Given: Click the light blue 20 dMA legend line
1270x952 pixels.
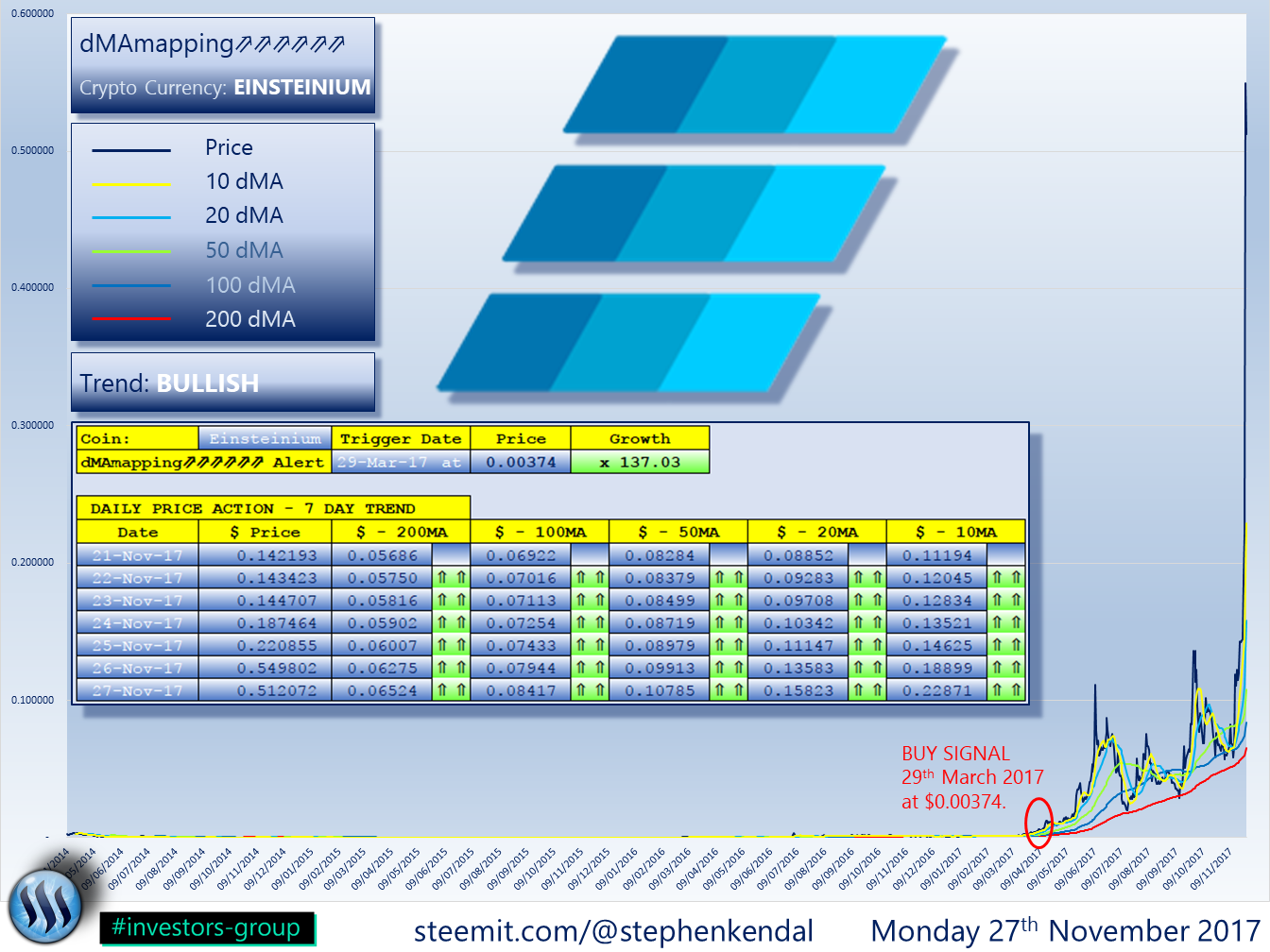Looking at the screenshot, I should point(131,217).
